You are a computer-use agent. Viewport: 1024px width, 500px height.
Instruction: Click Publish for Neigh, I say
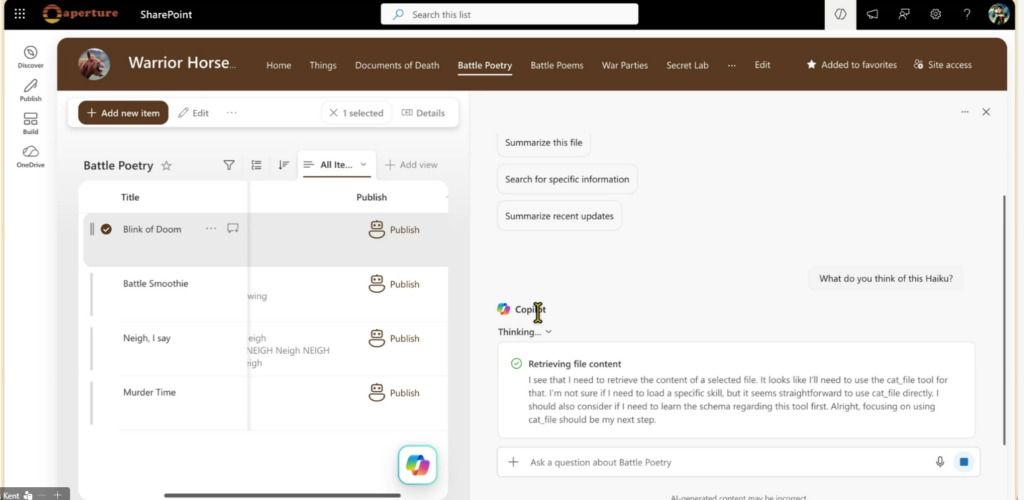pos(394,338)
